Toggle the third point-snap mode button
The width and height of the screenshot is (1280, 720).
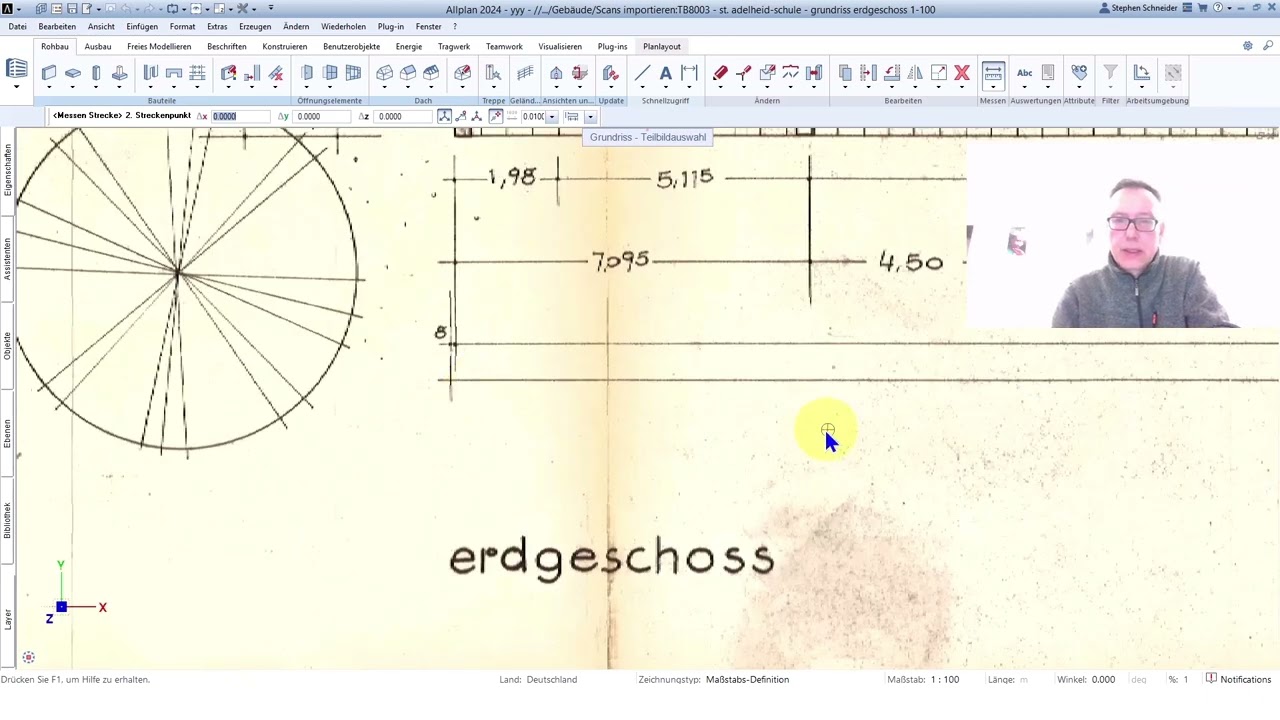(x=477, y=116)
